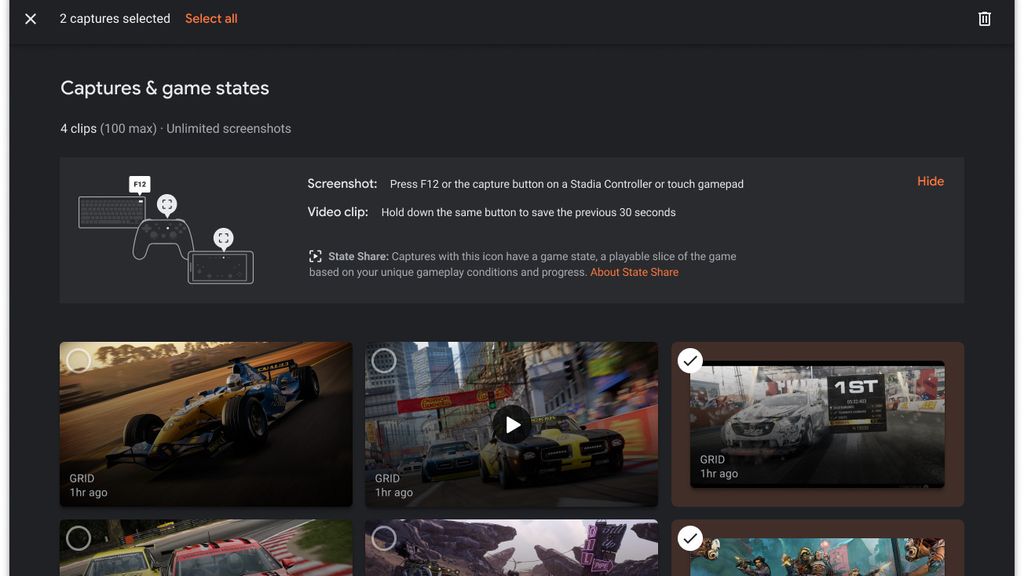Untick the GRID 1ST place capture checkmark

point(690,360)
